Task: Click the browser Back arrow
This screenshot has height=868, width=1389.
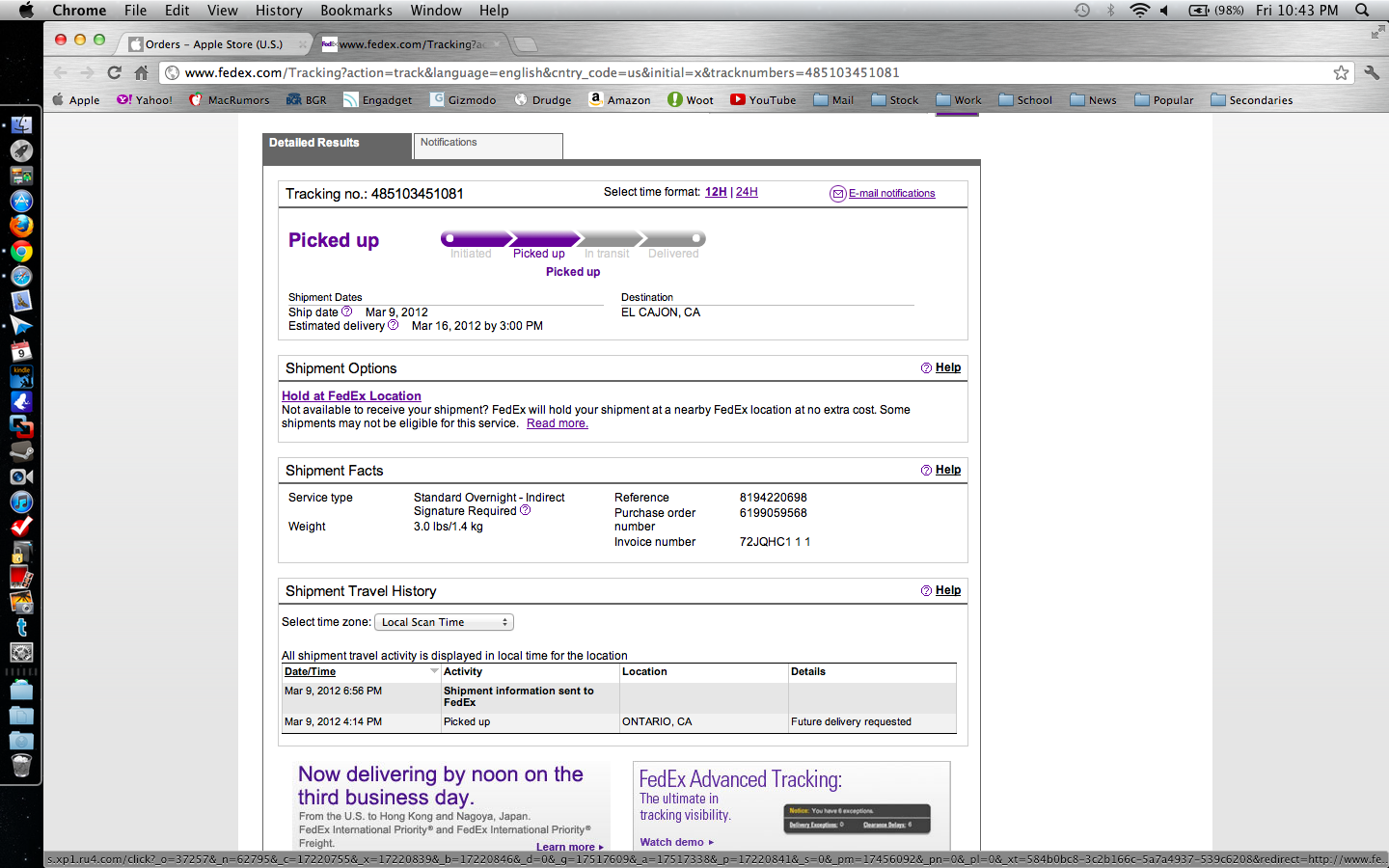Action: (61, 72)
